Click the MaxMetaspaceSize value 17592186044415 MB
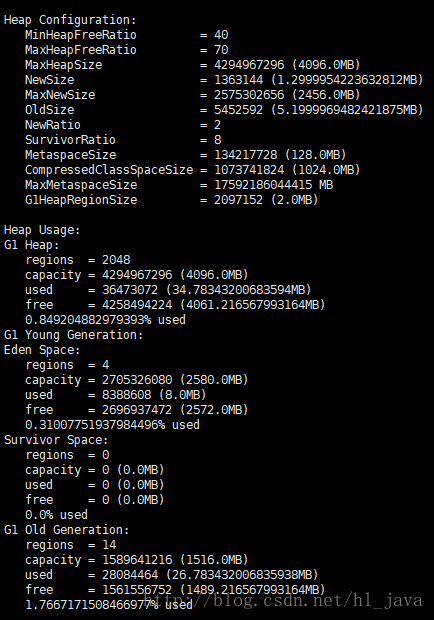This screenshot has height=620, width=434. coord(274,185)
